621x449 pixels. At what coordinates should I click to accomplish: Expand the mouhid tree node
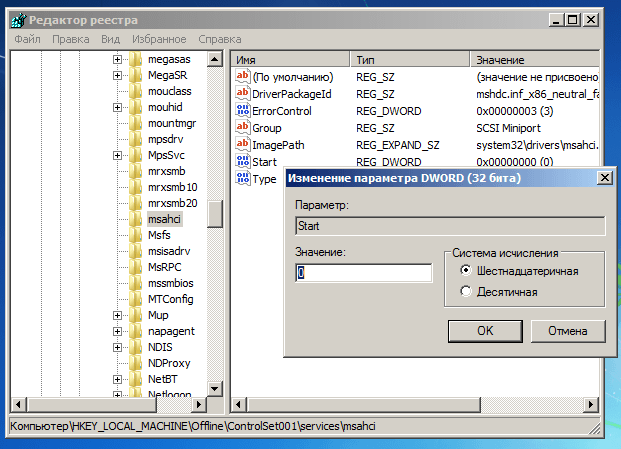click(118, 107)
